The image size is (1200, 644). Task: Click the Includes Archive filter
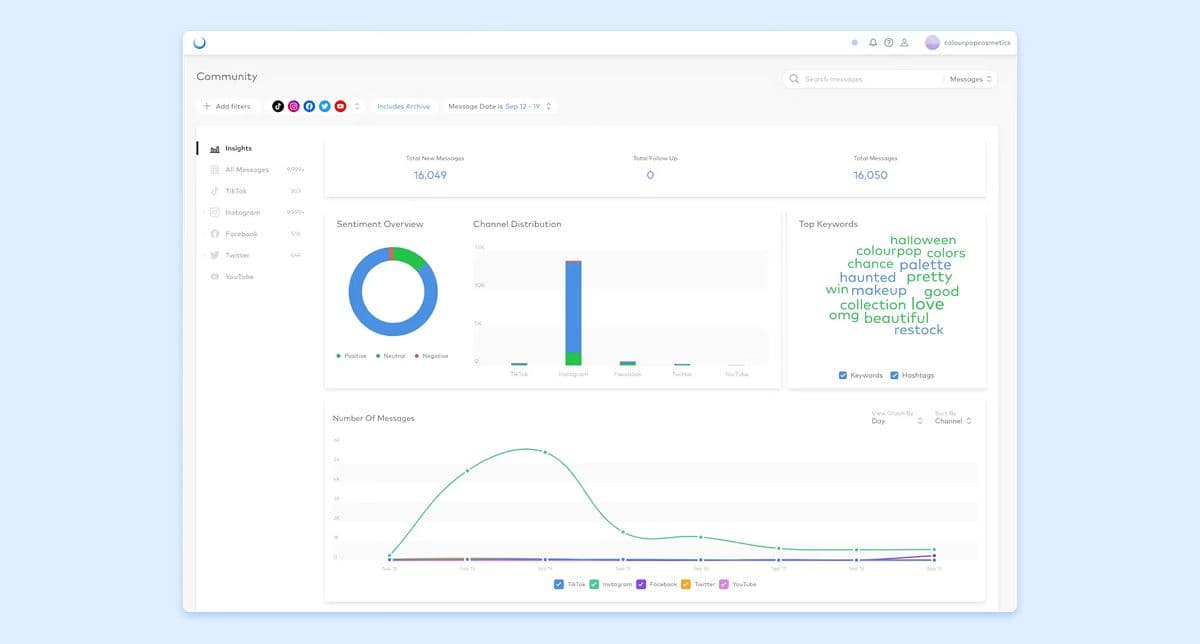403,106
